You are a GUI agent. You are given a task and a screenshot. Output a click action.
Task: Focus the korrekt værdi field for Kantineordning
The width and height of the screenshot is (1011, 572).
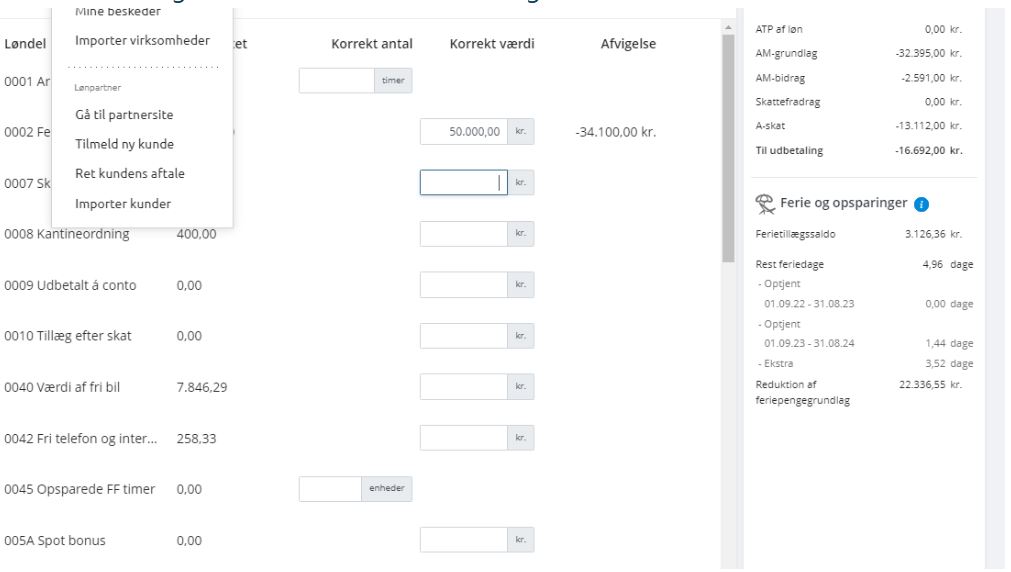[464, 233]
